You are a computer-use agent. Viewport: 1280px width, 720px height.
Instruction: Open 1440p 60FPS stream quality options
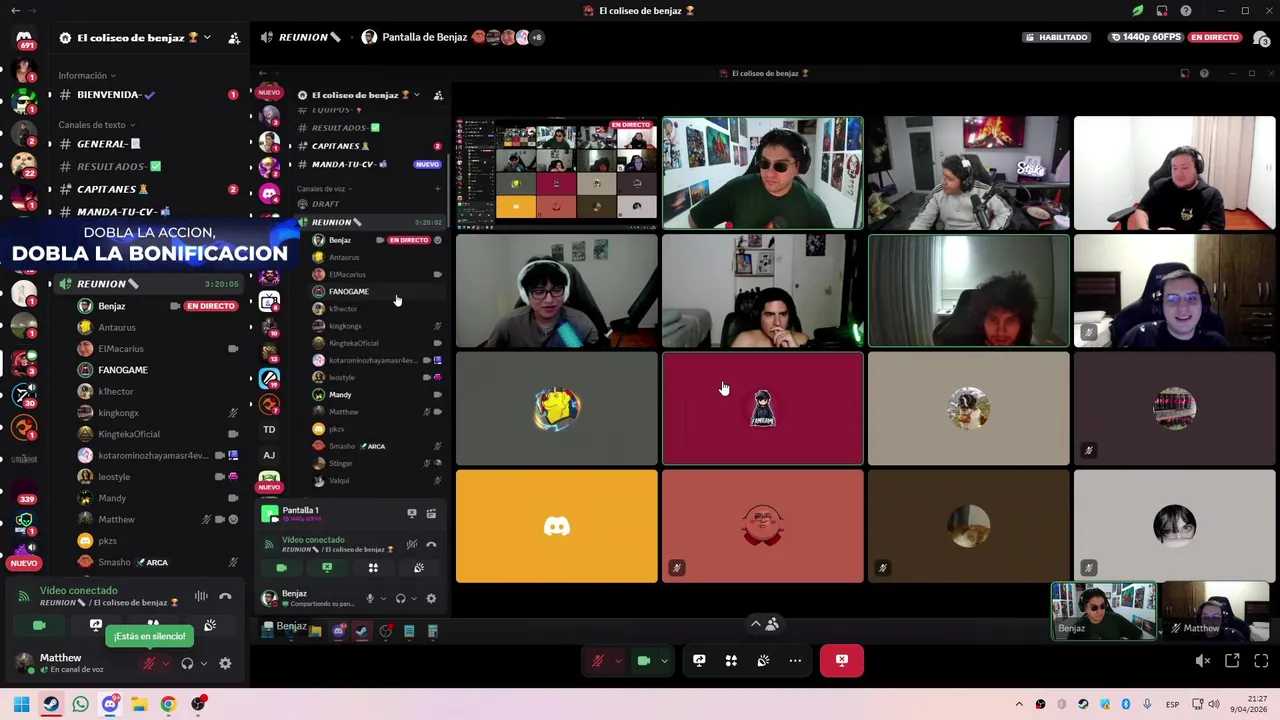pos(1145,37)
